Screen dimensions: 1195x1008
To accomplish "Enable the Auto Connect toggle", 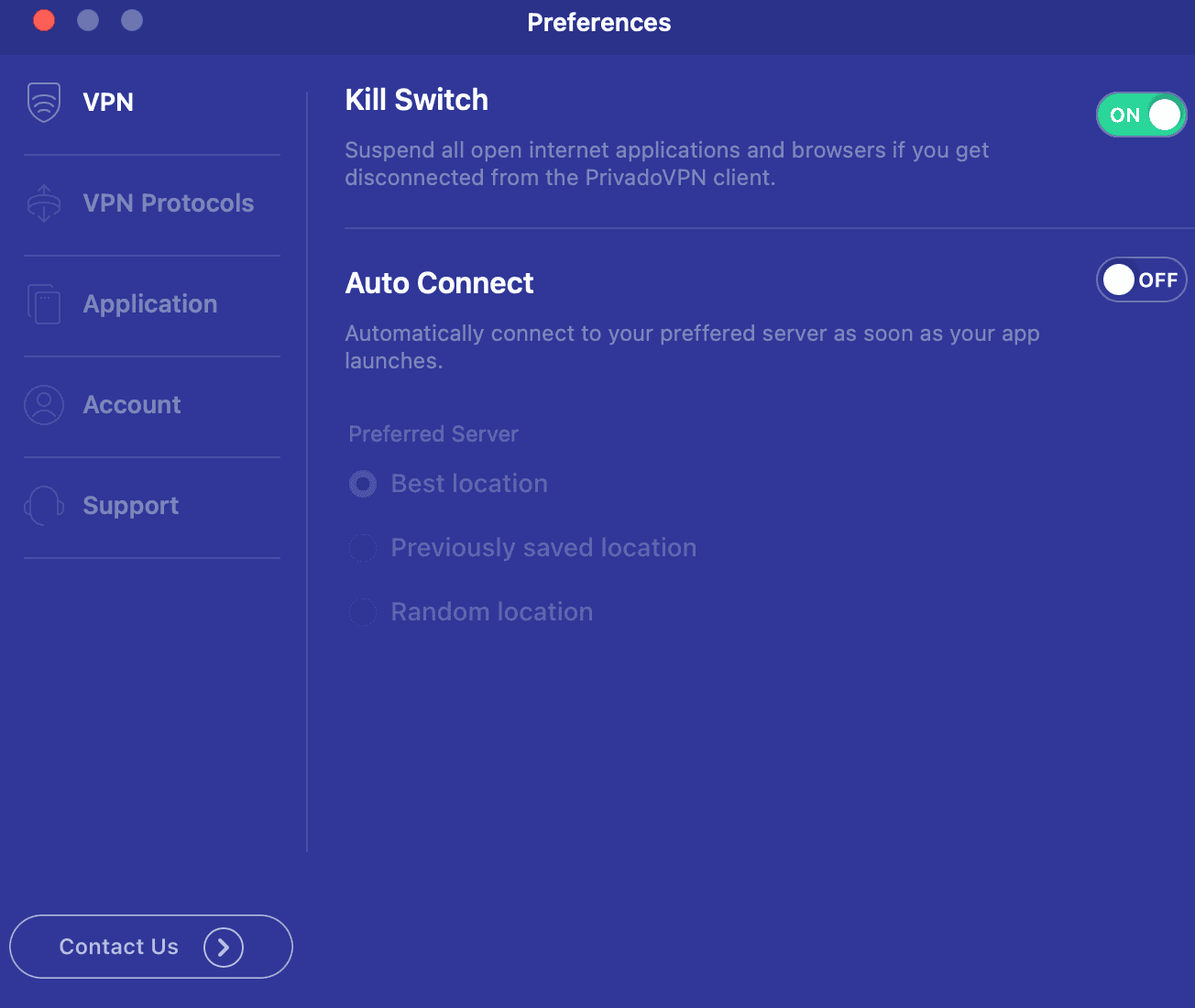I will coord(1141,279).
